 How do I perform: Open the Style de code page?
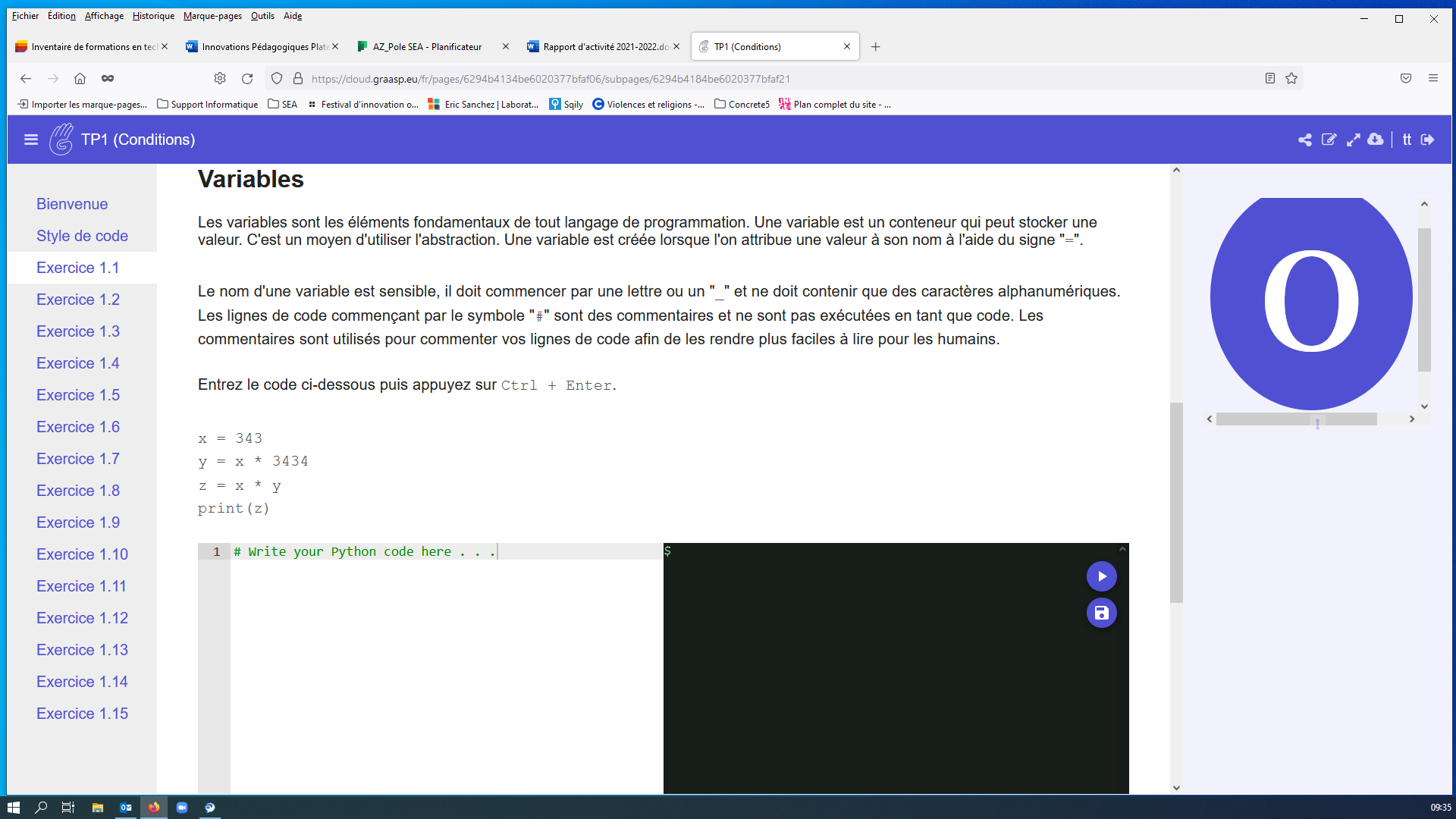point(82,236)
